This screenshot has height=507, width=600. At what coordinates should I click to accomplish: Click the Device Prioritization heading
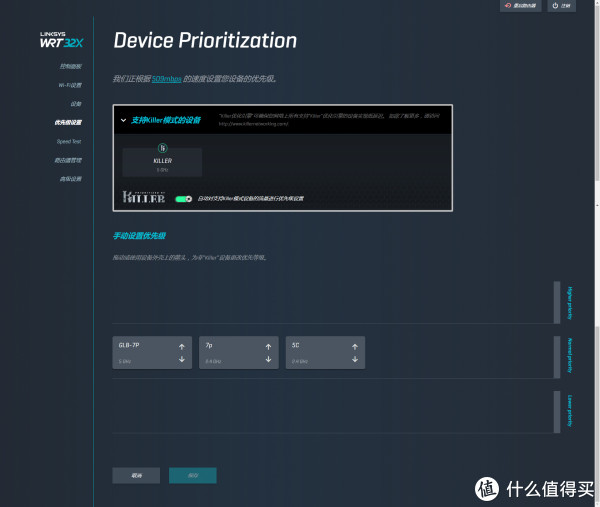pyautogui.click(x=205, y=41)
